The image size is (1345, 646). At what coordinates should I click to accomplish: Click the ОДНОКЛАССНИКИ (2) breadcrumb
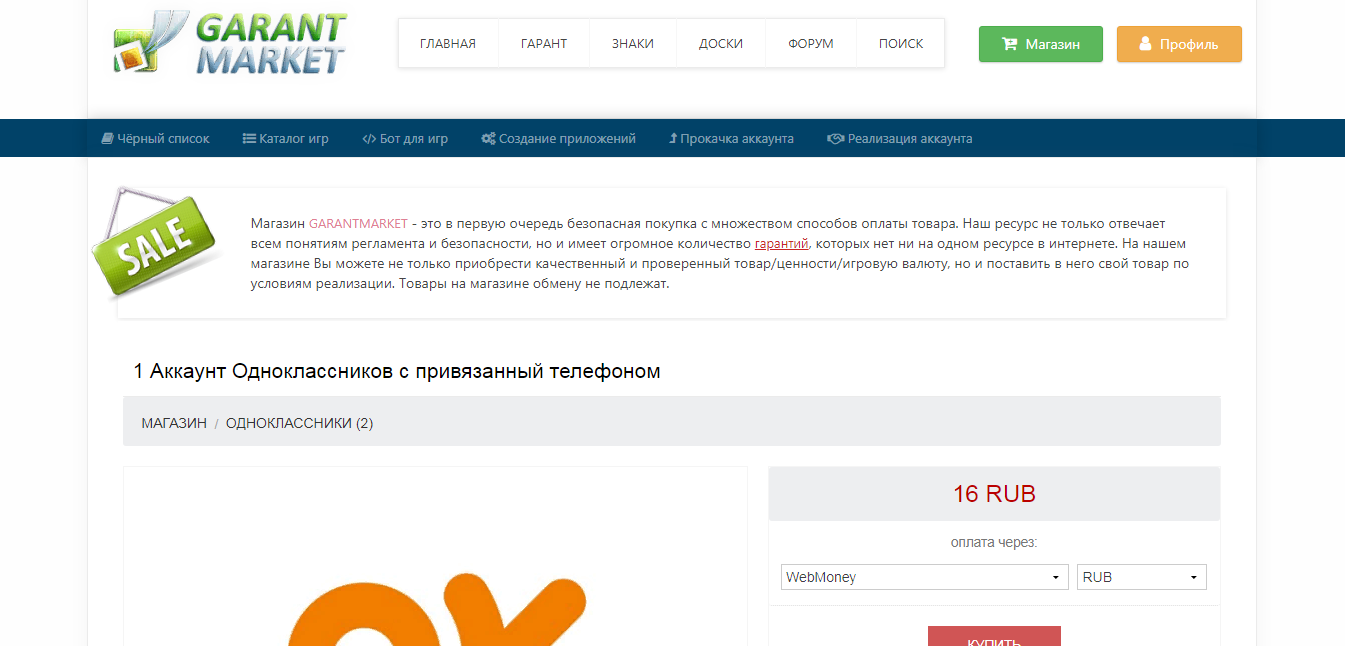[x=300, y=423]
